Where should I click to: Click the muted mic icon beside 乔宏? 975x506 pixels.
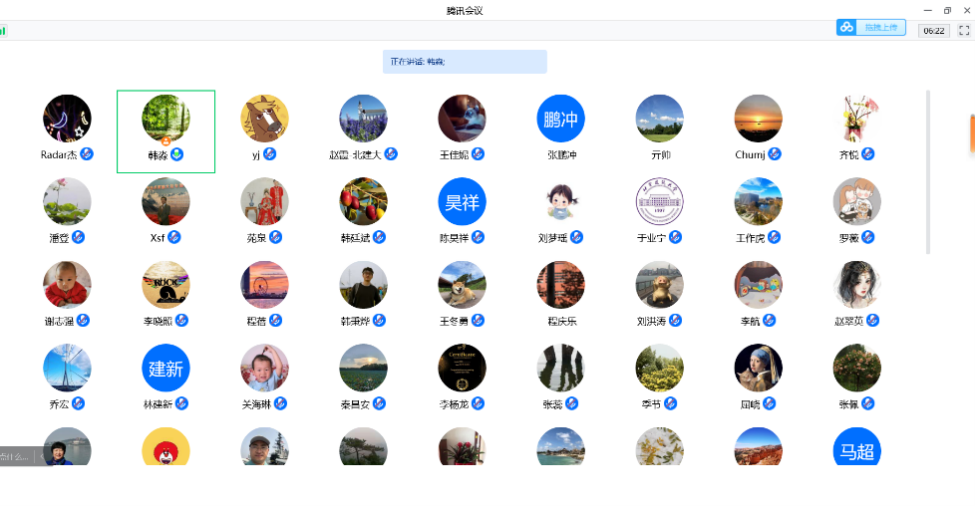pos(78,403)
